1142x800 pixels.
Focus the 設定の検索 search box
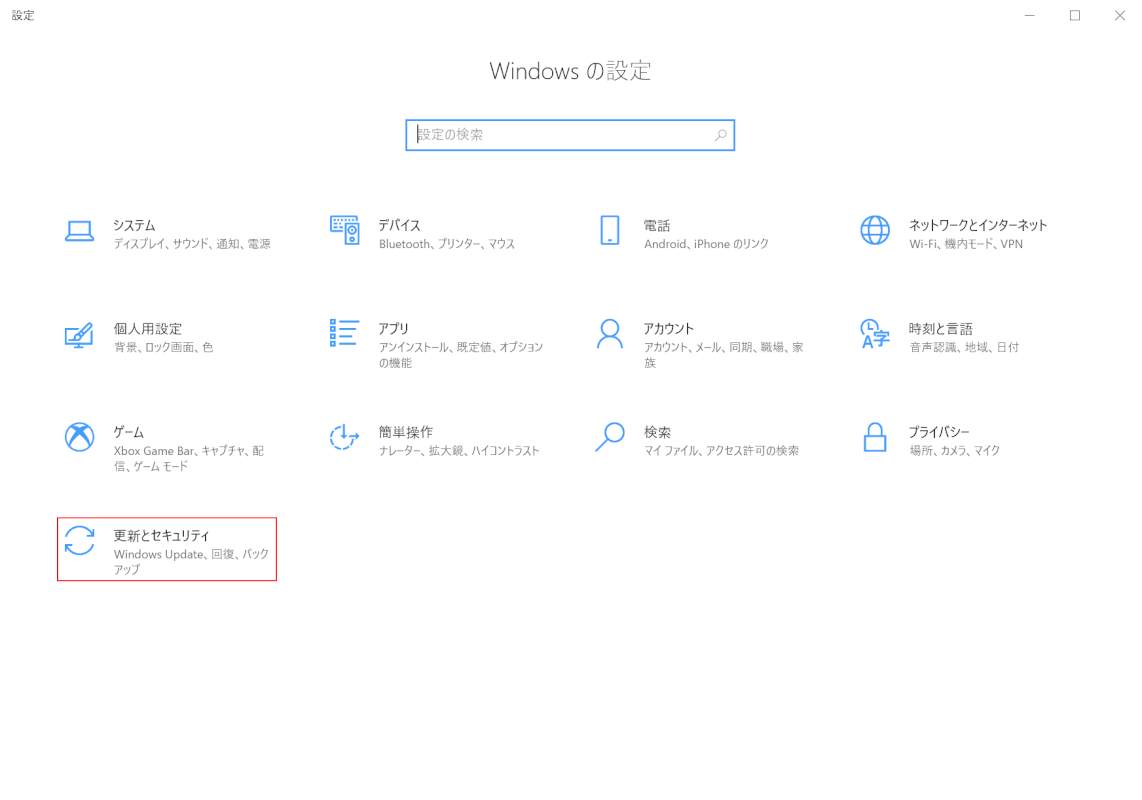pyautogui.click(x=560, y=135)
